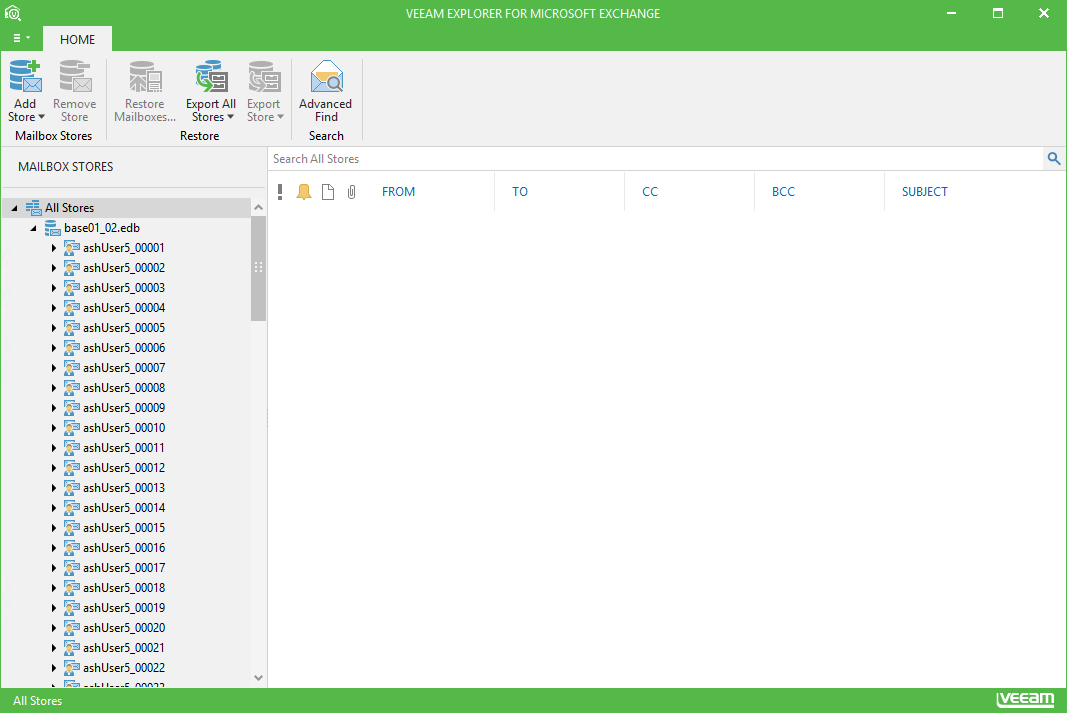Screen dimensions: 1067x713
Task: Click the All Stores tree icon
Action: click(33, 208)
